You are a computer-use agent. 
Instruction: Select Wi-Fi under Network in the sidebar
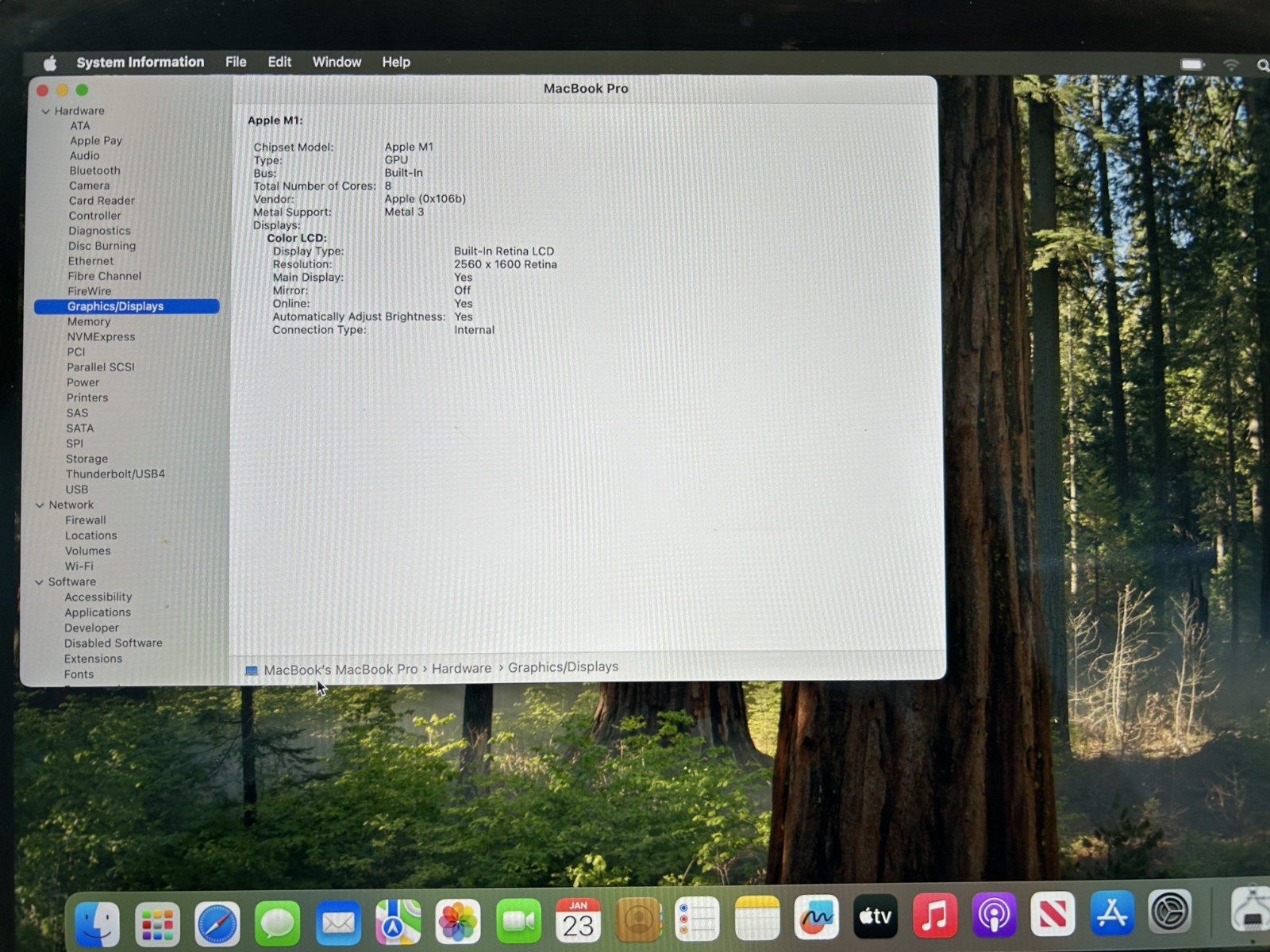pos(79,566)
